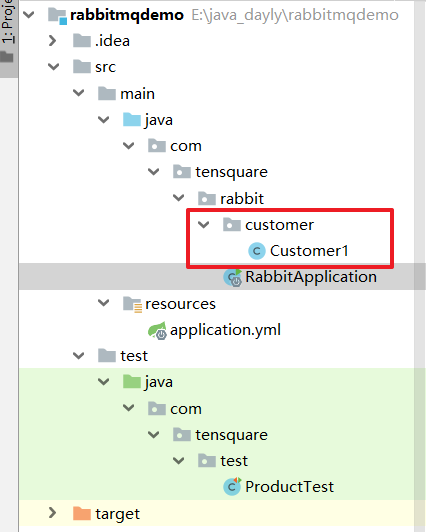Select the RabbitApplication class name
Screen dimensions: 426x532
click(x=311, y=277)
